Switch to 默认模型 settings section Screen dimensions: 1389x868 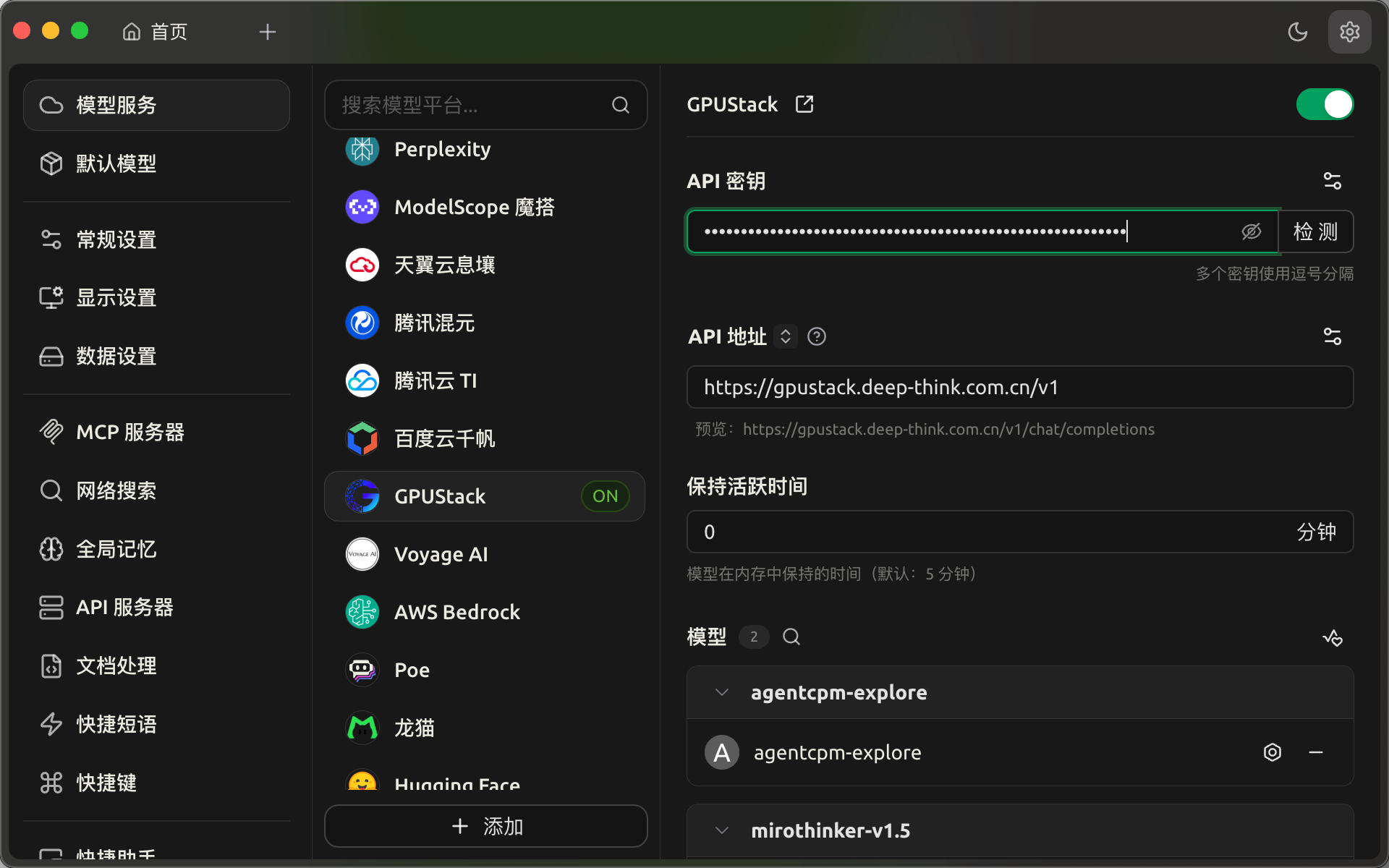pos(116,163)
